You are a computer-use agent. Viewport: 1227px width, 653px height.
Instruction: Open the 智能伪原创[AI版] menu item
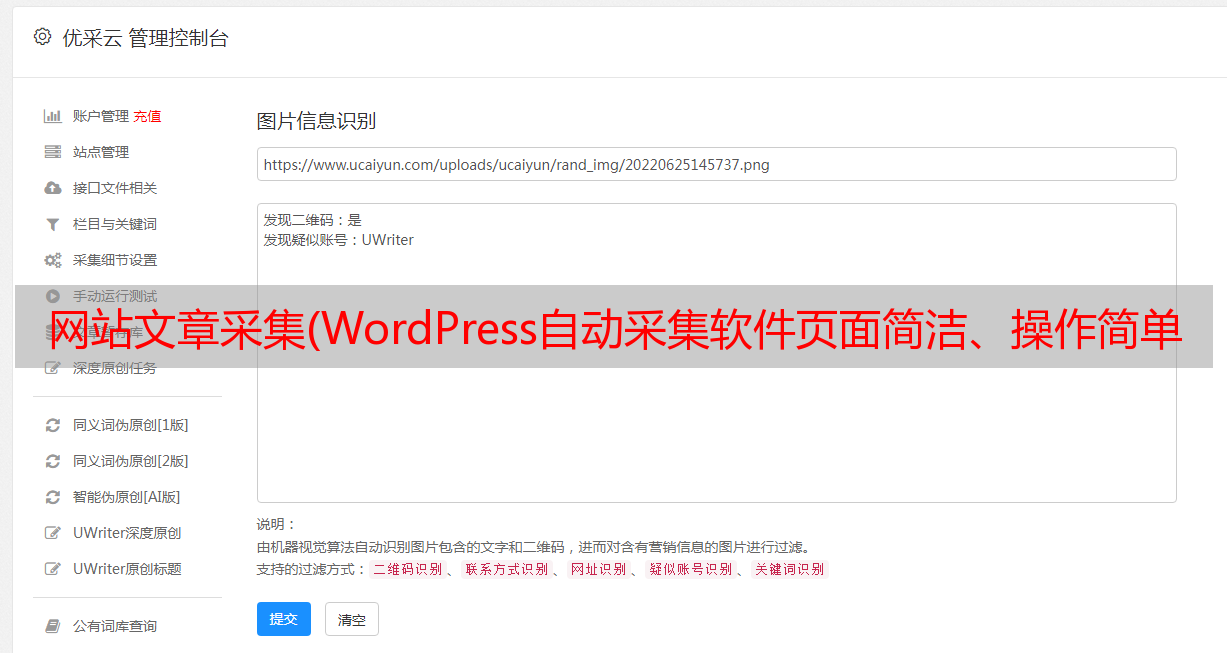pos(126,497)
